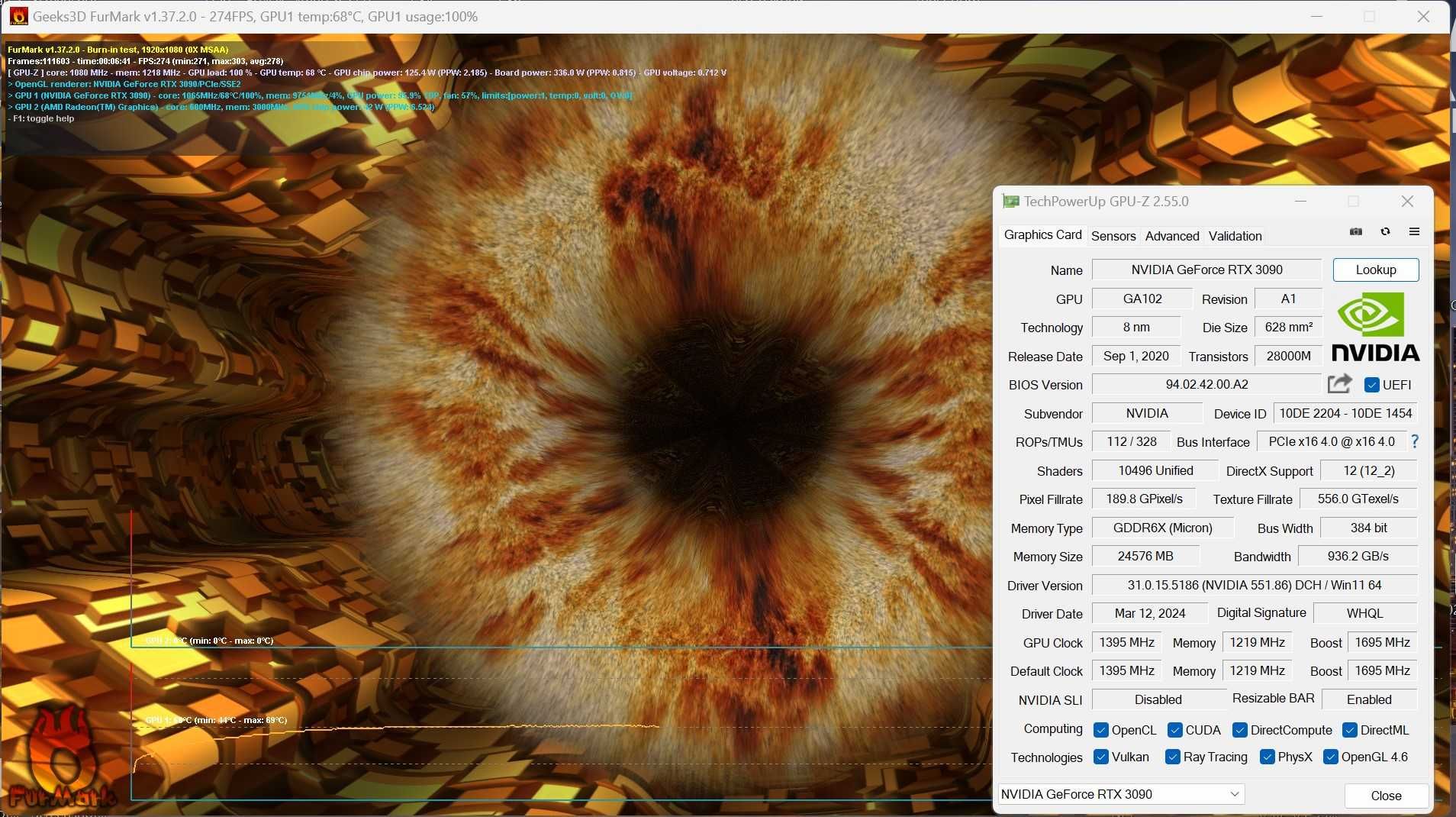Toggle the DirectML checkbox
The height and width of the screenshot is (817, 1456).
click(x=1350, y=730)
